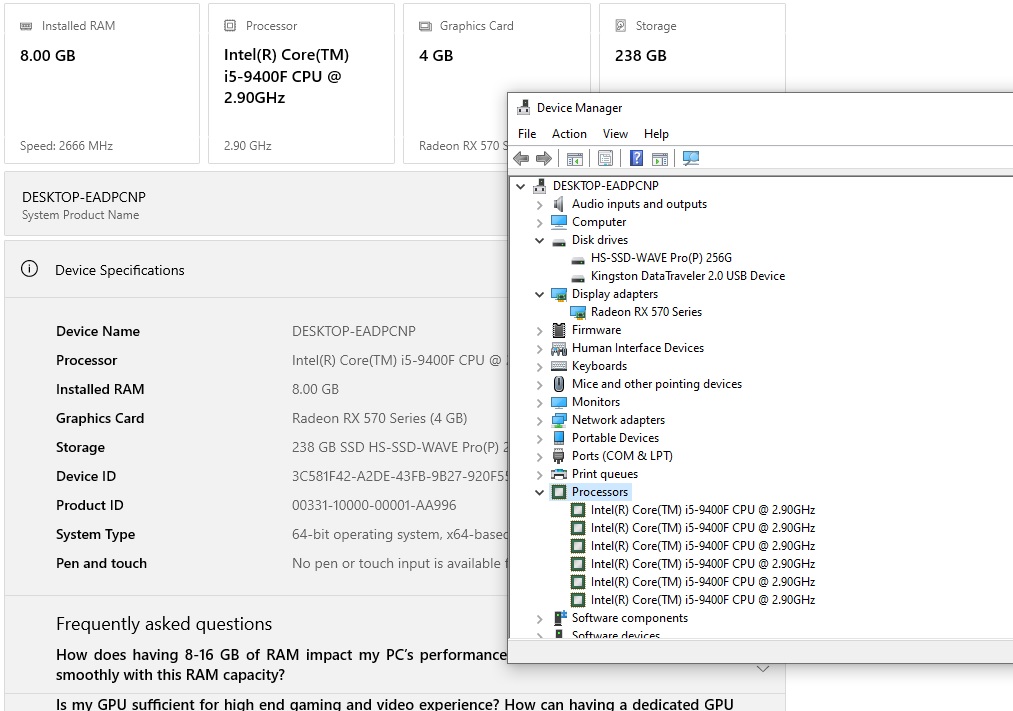
Task: Click the info icon beside Device Specifications
Action: [x=29, y=269]
